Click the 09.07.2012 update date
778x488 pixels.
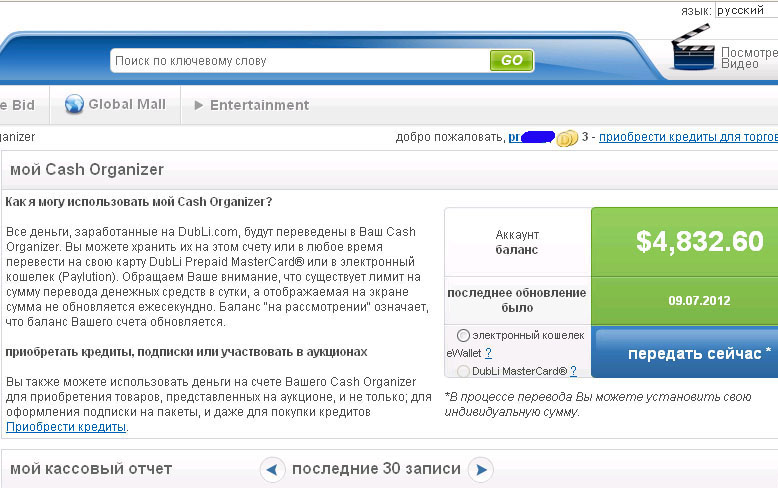(x=699, y=301)
